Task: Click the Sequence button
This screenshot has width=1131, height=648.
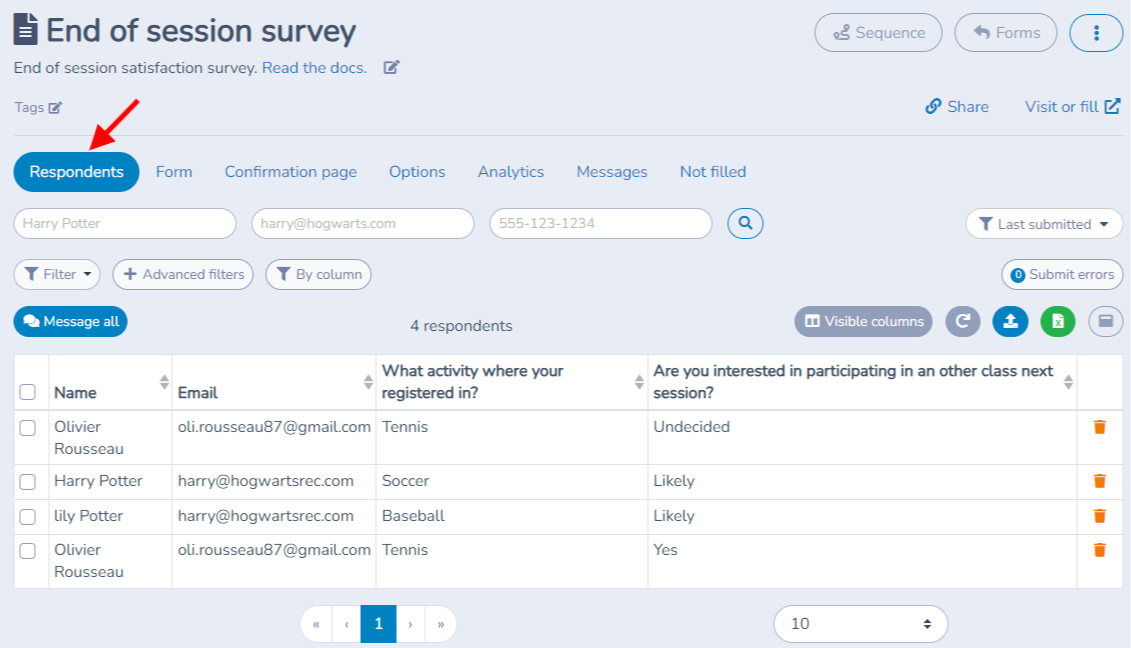Action: point(878,33)
